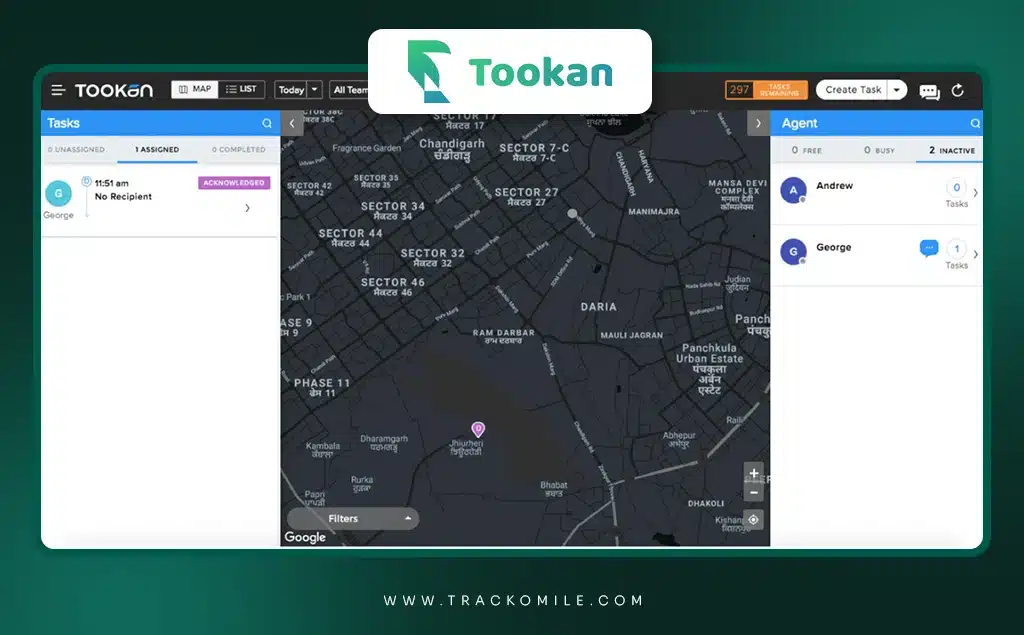Click the Chandigarh label on the map

pyautogui.click(x=452, y=144)
